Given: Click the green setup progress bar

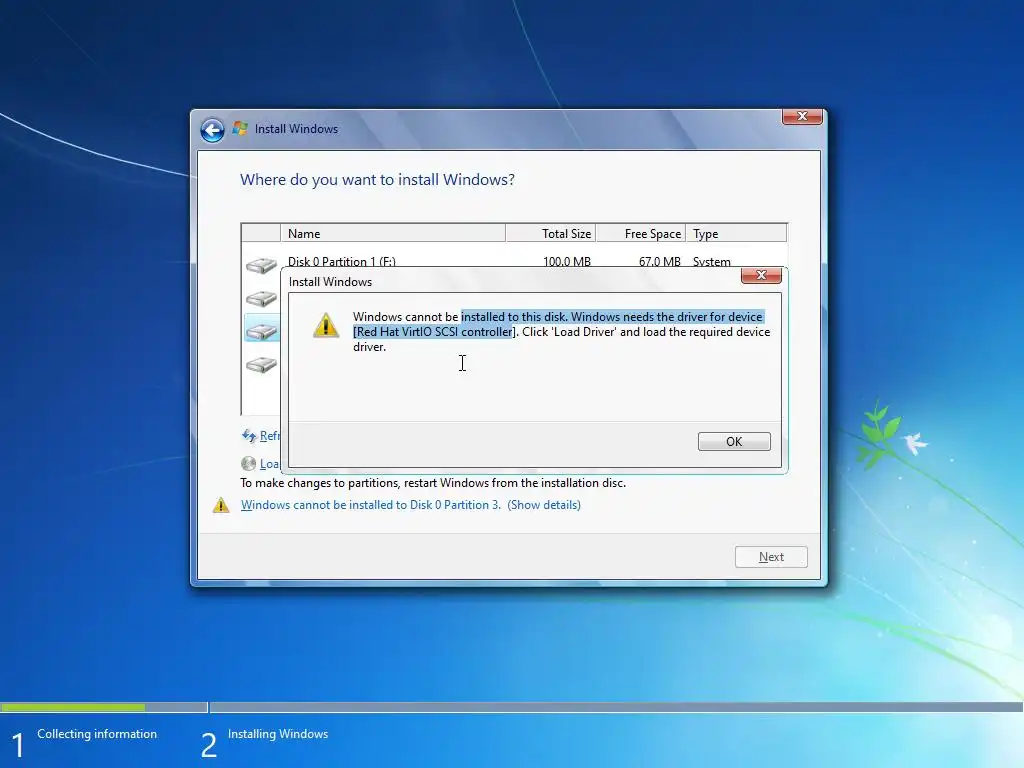Looking at the screenshot, I should (x=72, y=707).
